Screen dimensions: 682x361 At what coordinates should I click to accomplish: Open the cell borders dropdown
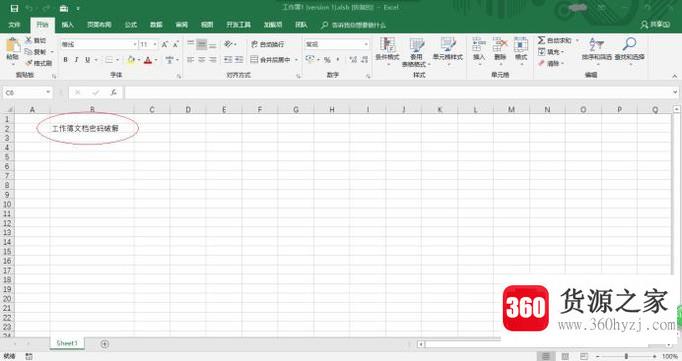point(117,60)
